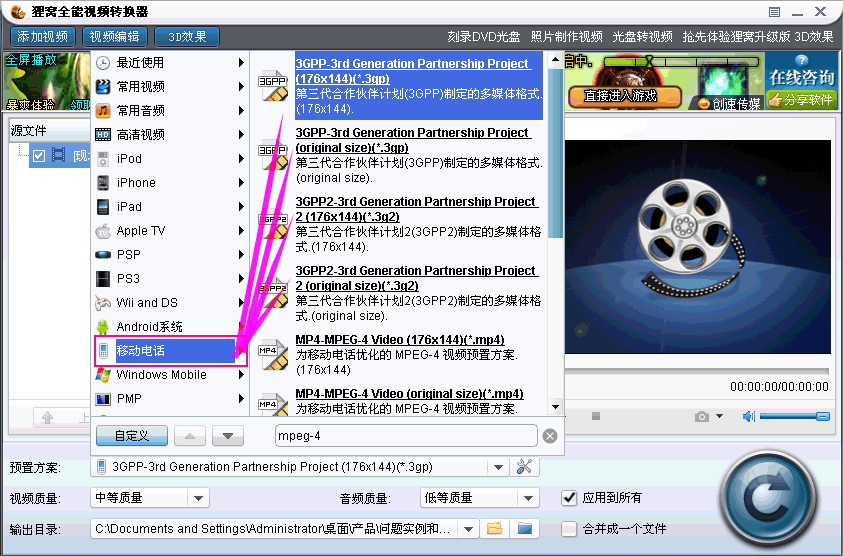843x556 pixels.
Task: Click the player stop button
Action: (596, 416)
